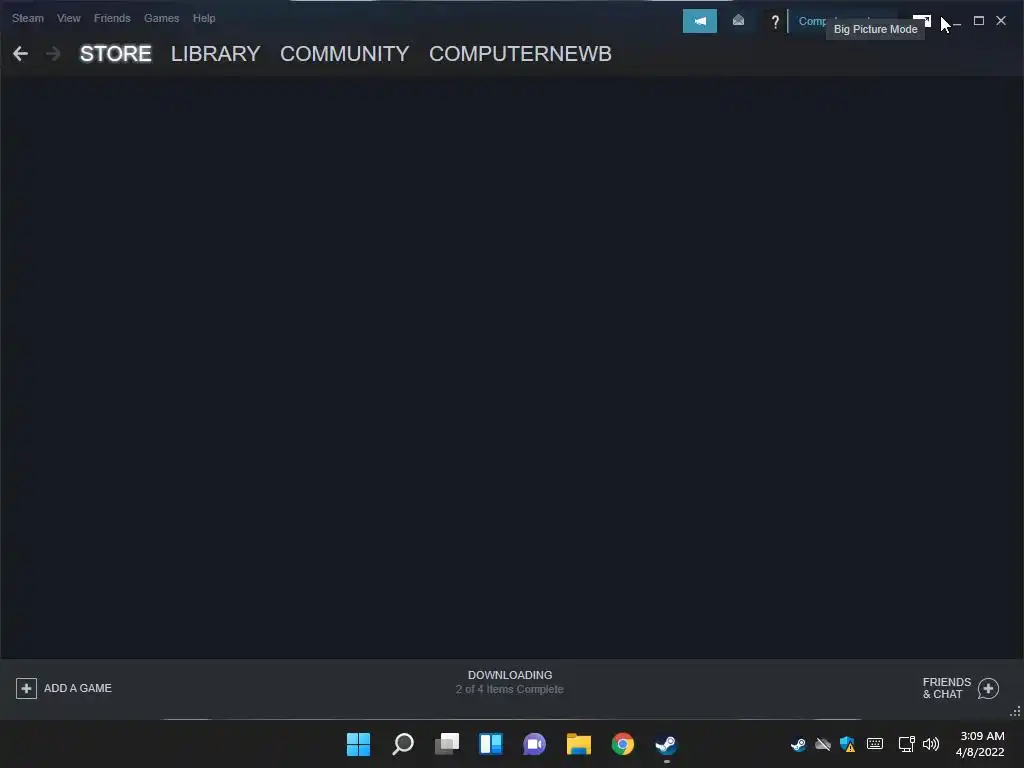The height and width of the screenshot is (768, 1024).
Task: Open the View menu
Action: [69, 18]
